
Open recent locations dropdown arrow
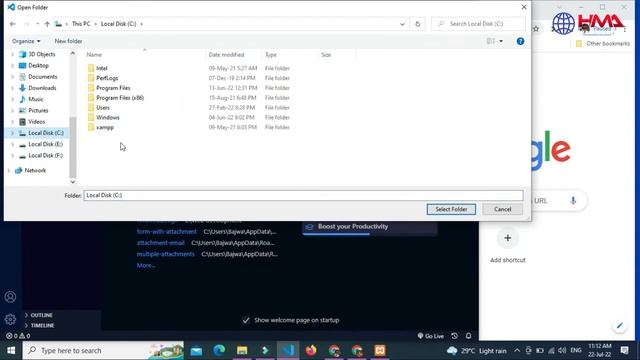(37, 24)
